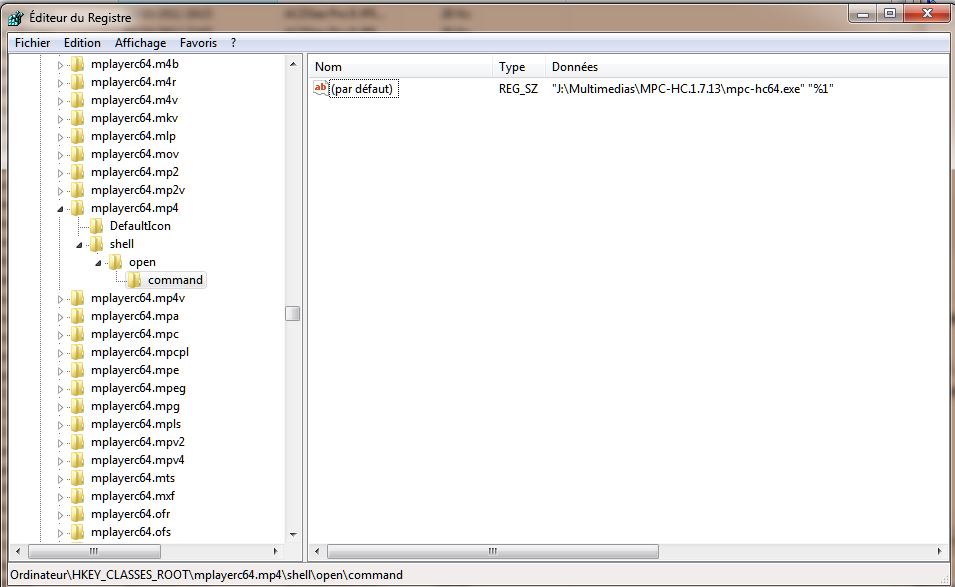Expand the mplayerc64.mlp tree node

click(x=60, y=137)
